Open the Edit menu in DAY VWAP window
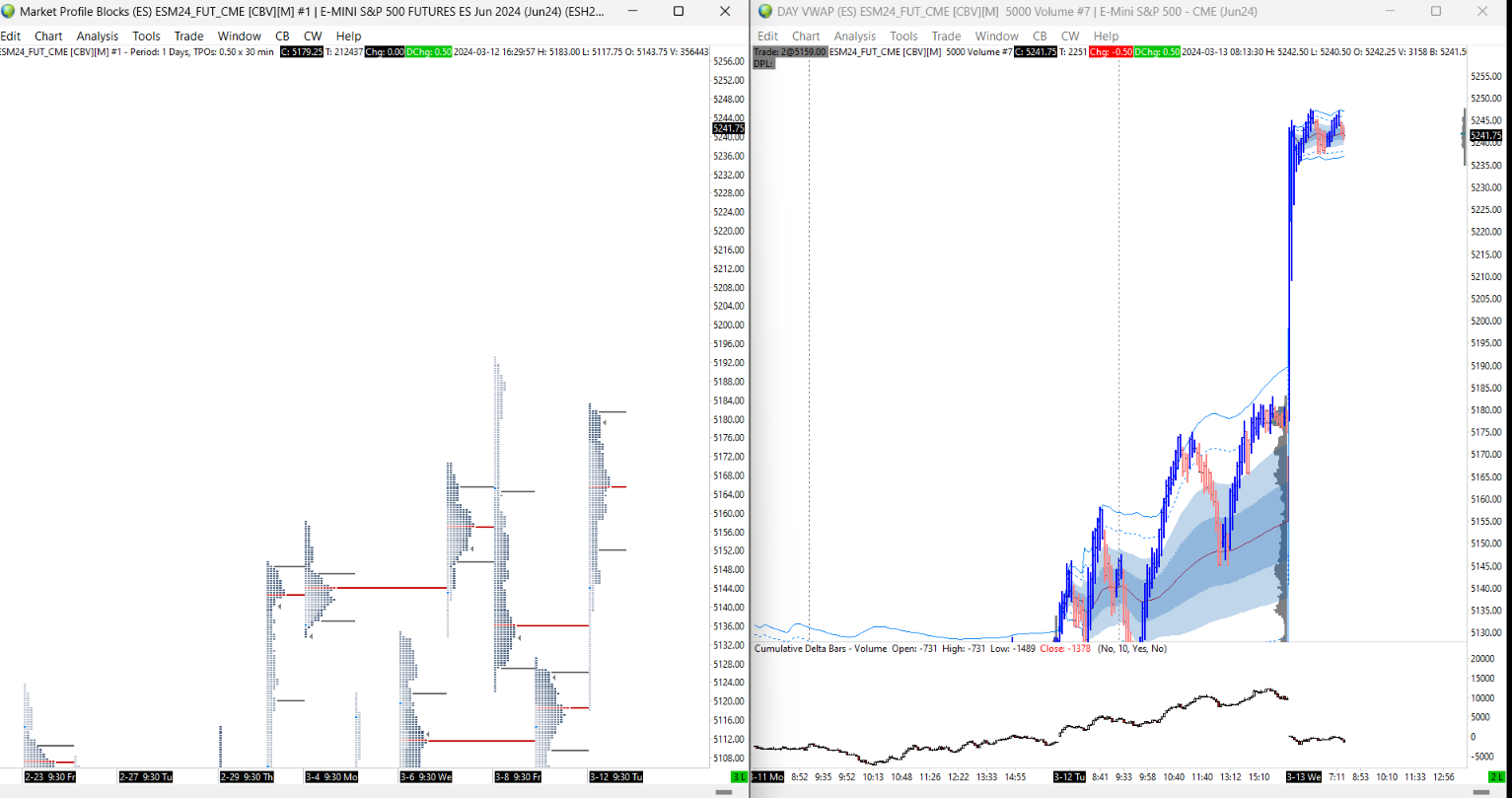 click(x=767, y=36)
